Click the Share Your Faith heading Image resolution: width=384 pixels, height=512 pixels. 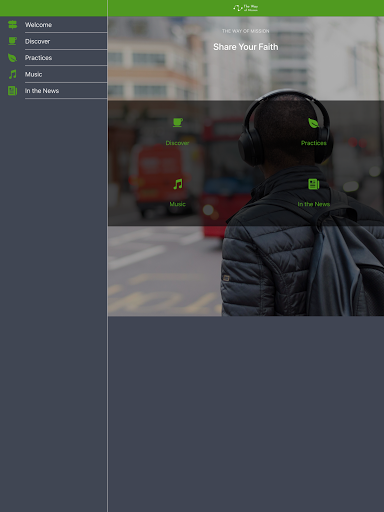246,47
